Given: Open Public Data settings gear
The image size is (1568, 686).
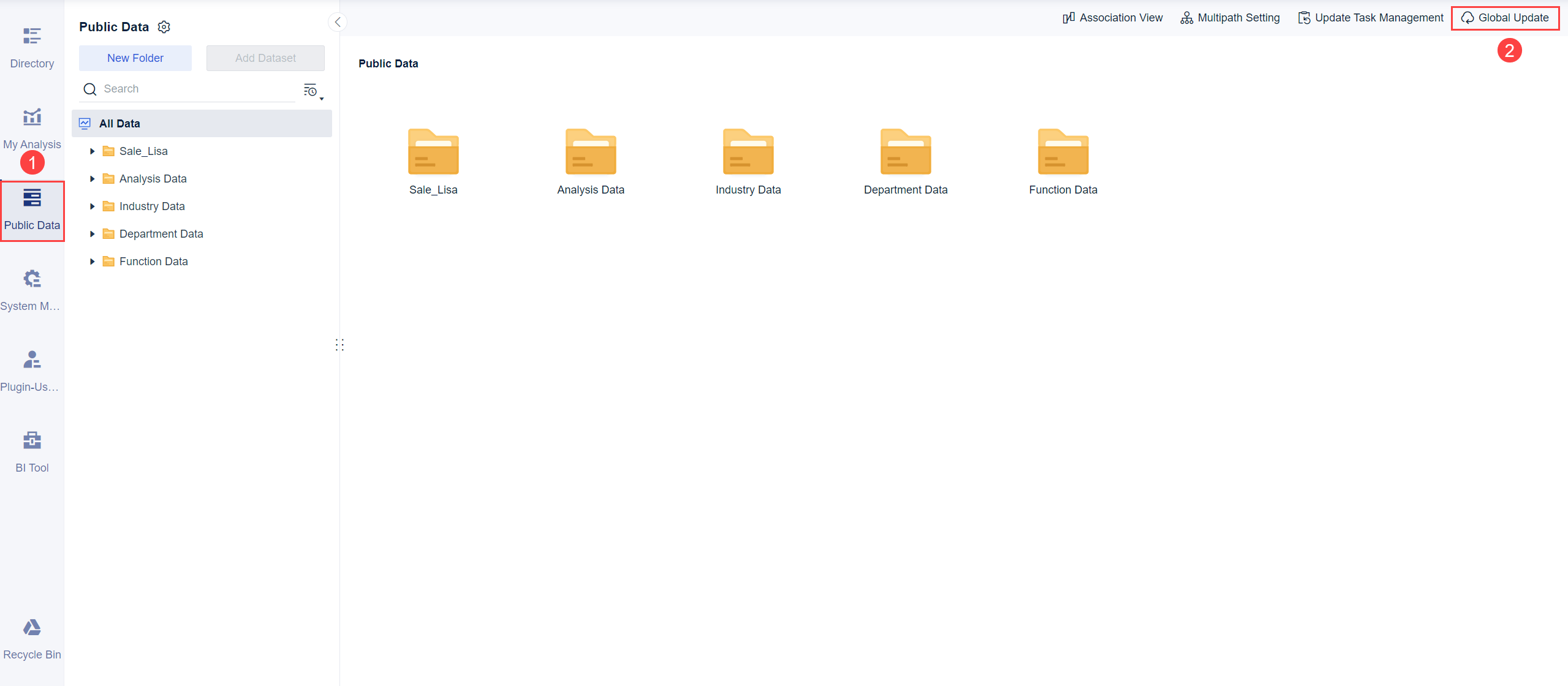Looking at the screenshot, I should [x=163, y=26].
